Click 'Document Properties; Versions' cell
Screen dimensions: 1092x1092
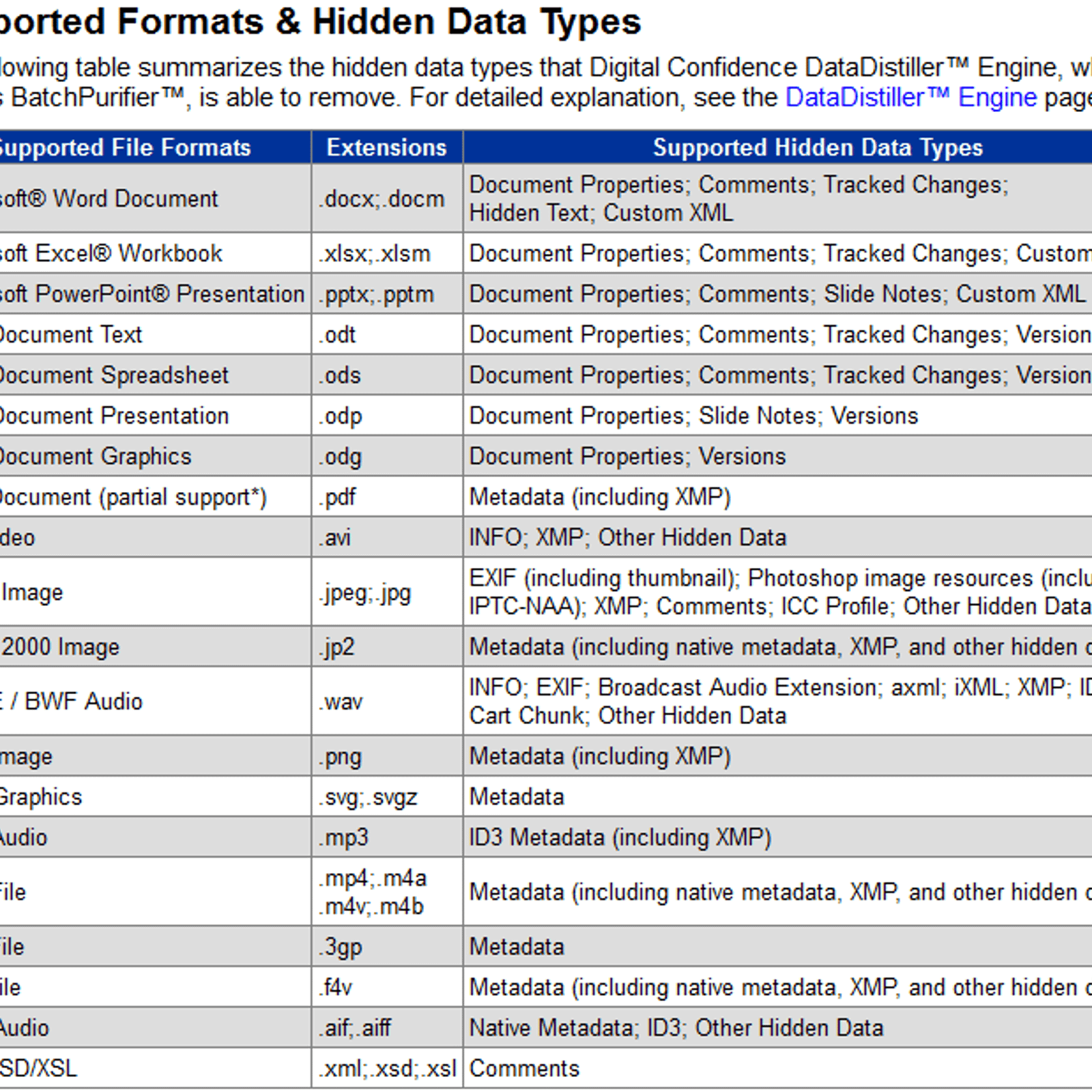(x=778, y=456)
